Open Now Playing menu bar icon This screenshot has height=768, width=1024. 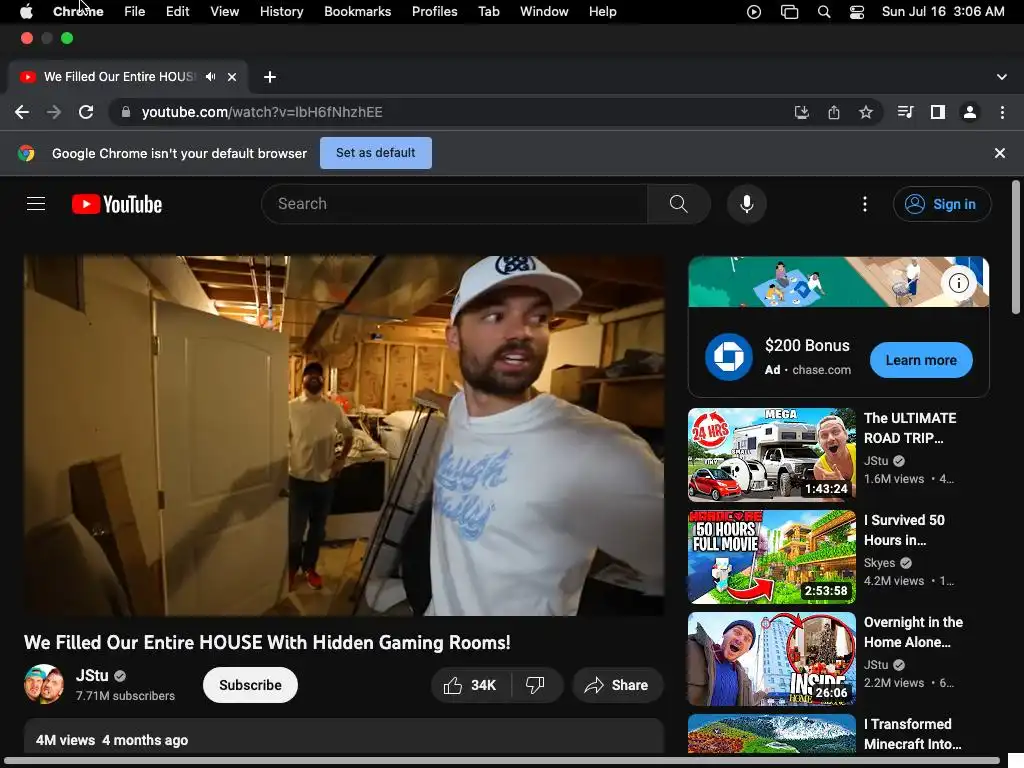pos(754,12)
